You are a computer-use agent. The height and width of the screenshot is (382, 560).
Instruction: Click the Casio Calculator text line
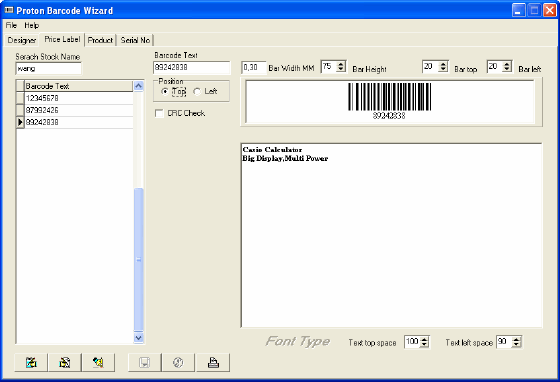pos(272,150)
